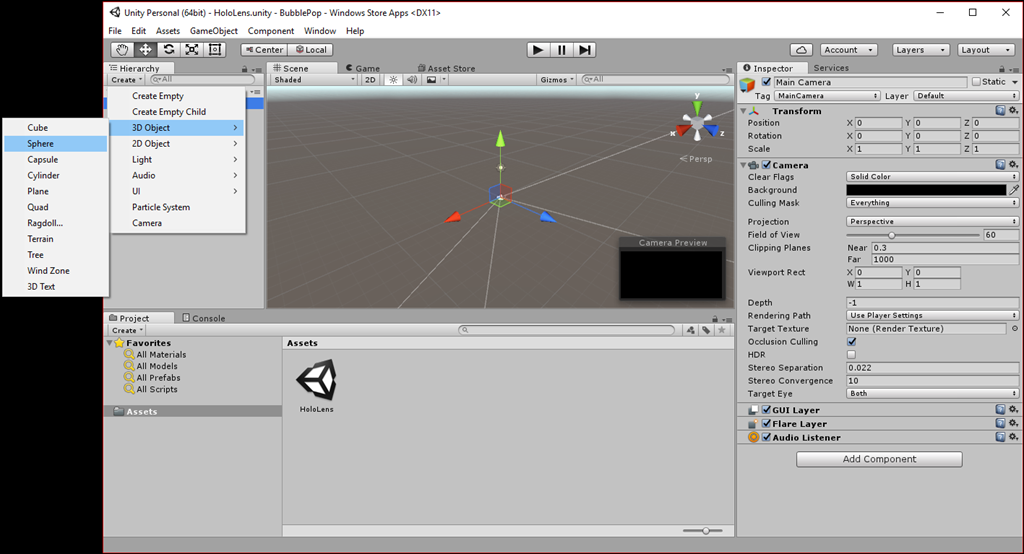
Task: Select Sphere from 3D Object submenu
Action: coord(56,144)
